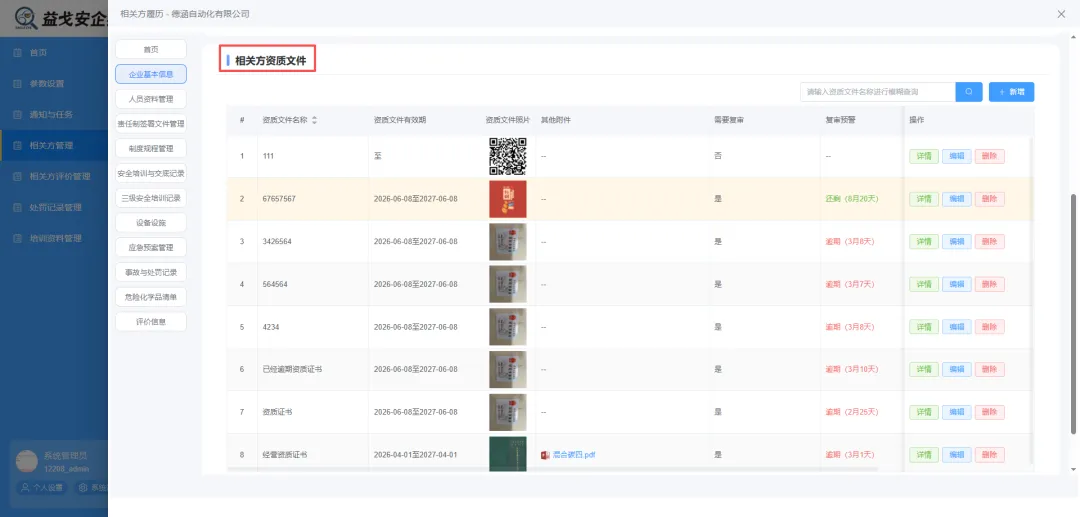The width and height of the screenshot is (1080, 517).
Task: Open 首页 in the blue sidebar
Action: point(38,52)
